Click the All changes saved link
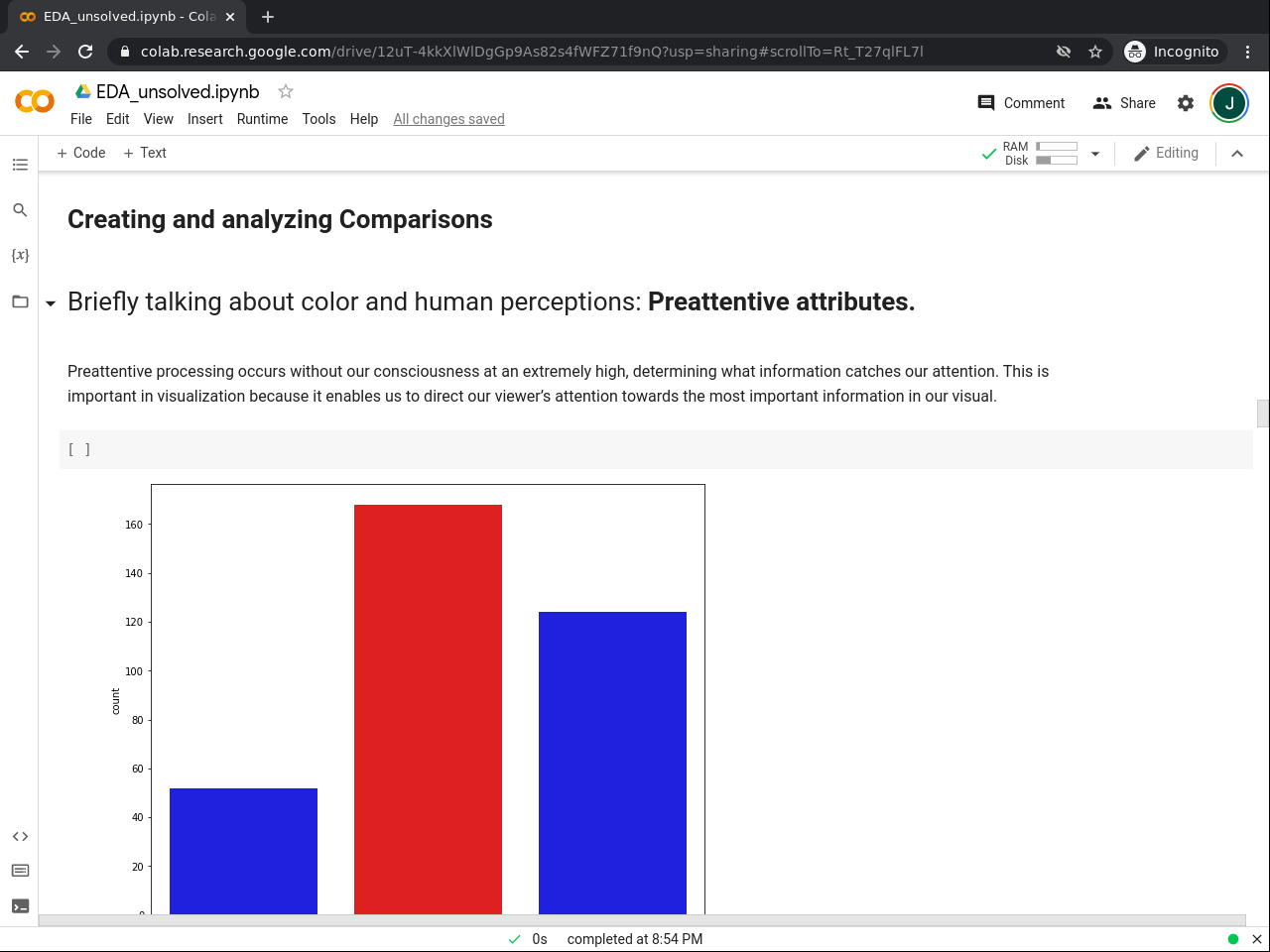The height and width of the screenshot is (952, 1270). (x=448, y=119)
